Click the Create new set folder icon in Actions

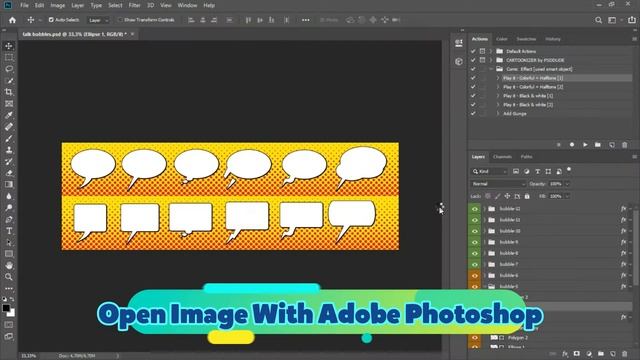tap(598, 145)
